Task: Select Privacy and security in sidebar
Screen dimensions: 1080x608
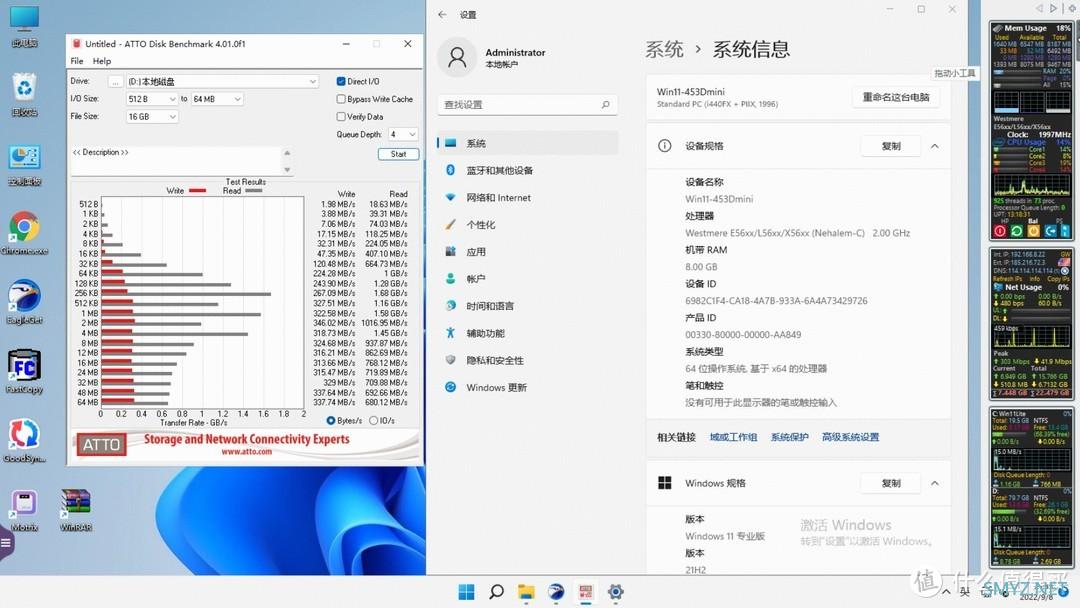Action: [528, 360]
